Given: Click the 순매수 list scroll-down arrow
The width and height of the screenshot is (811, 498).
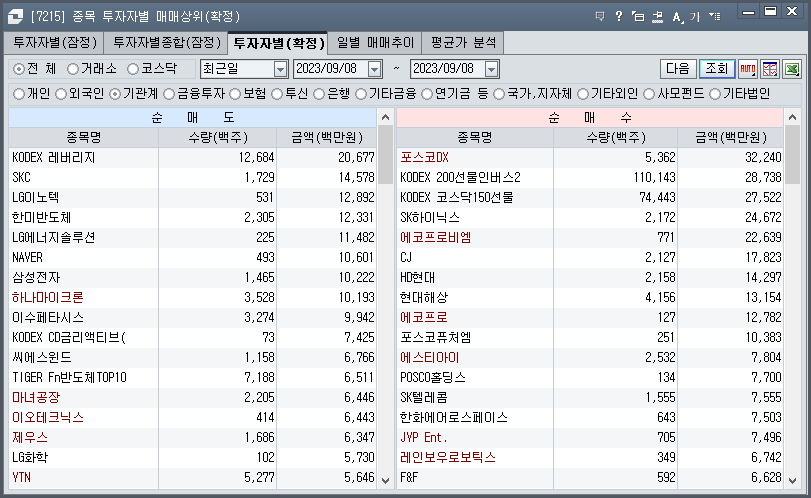Looking at the screenshot, I should pyautogui.click(x=792, y=480).
